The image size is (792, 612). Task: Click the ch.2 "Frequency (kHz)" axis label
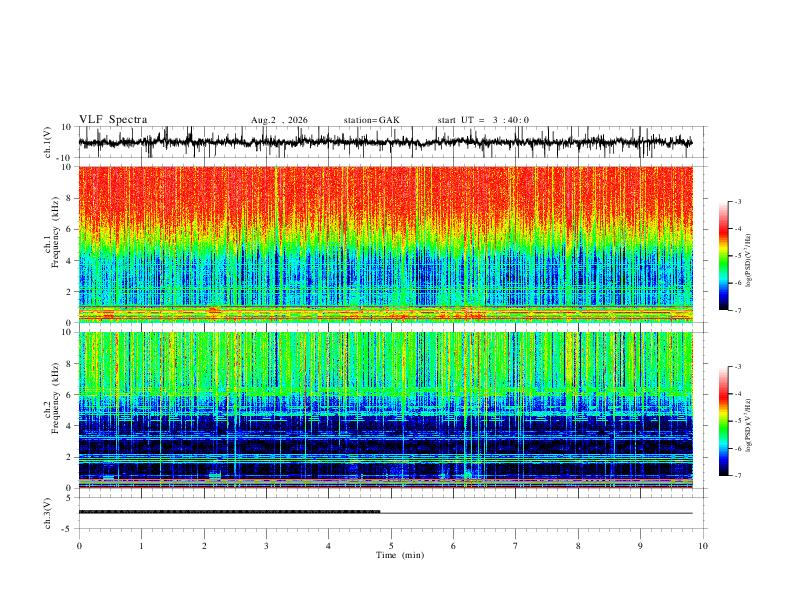coord(56,398)
